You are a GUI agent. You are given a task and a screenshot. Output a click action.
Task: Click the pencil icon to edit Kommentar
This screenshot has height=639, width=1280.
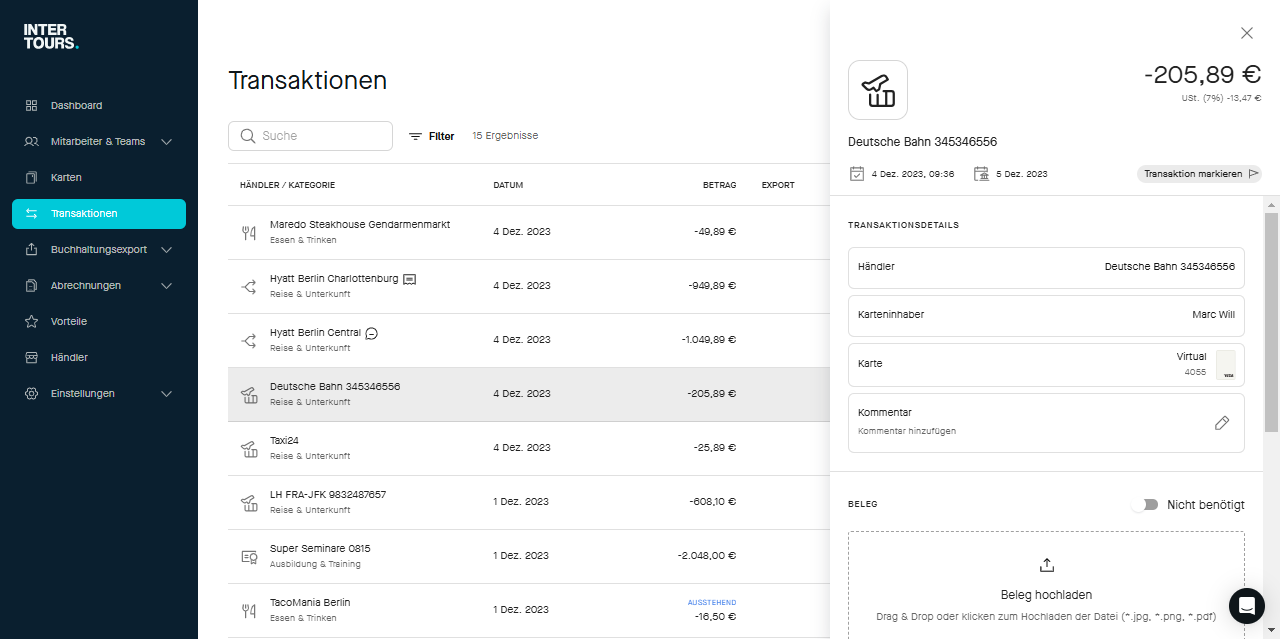click(1221, 423)
